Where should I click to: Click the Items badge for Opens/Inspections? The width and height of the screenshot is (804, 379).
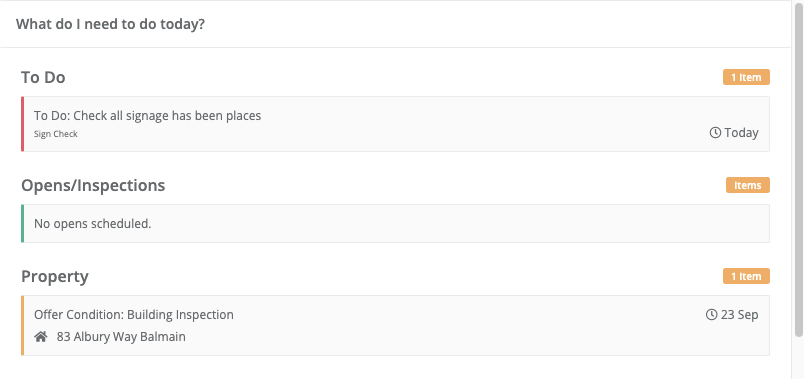point(748,185)
